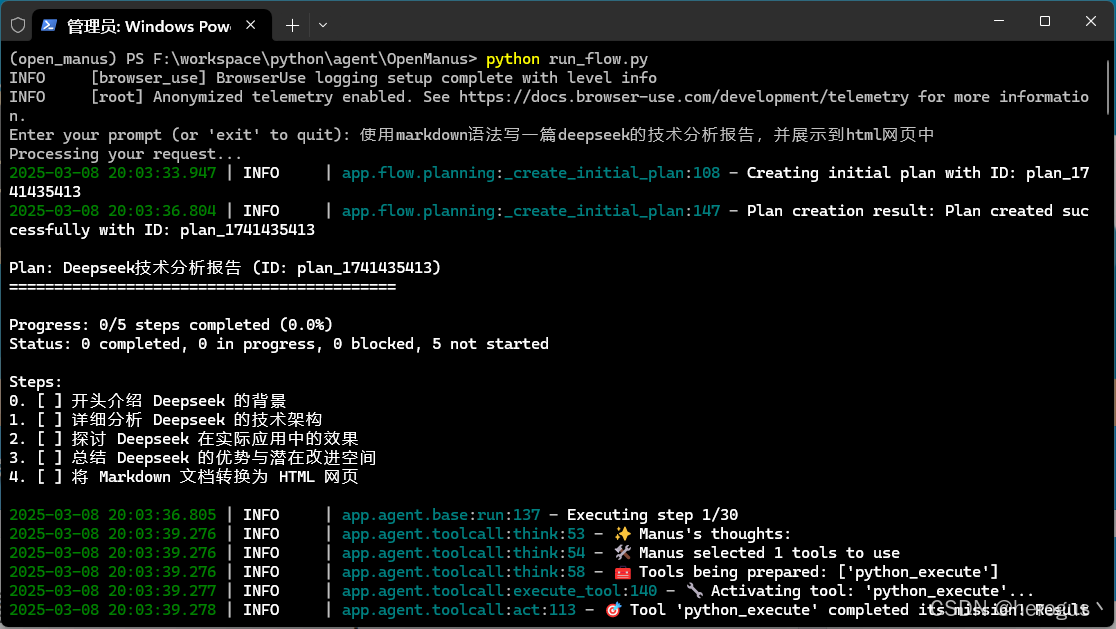Screen dimensions: 1116x629
Task: Click the 'python run_flow.py' command text
Action: click(x=567, y=59)
